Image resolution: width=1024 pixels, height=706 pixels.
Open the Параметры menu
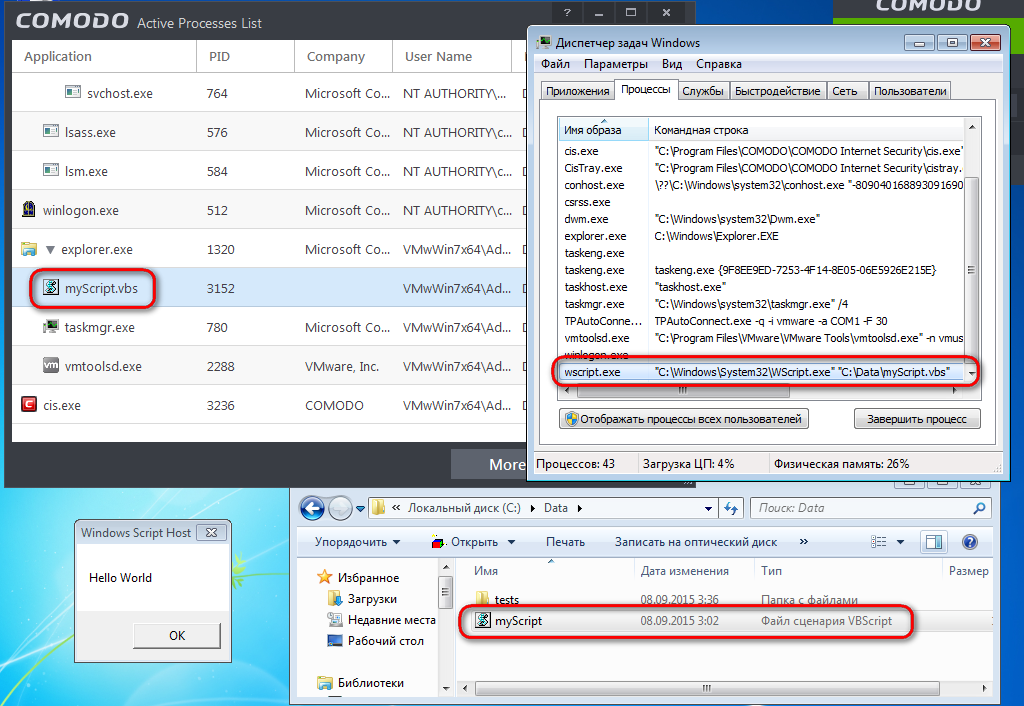[616, 64]
